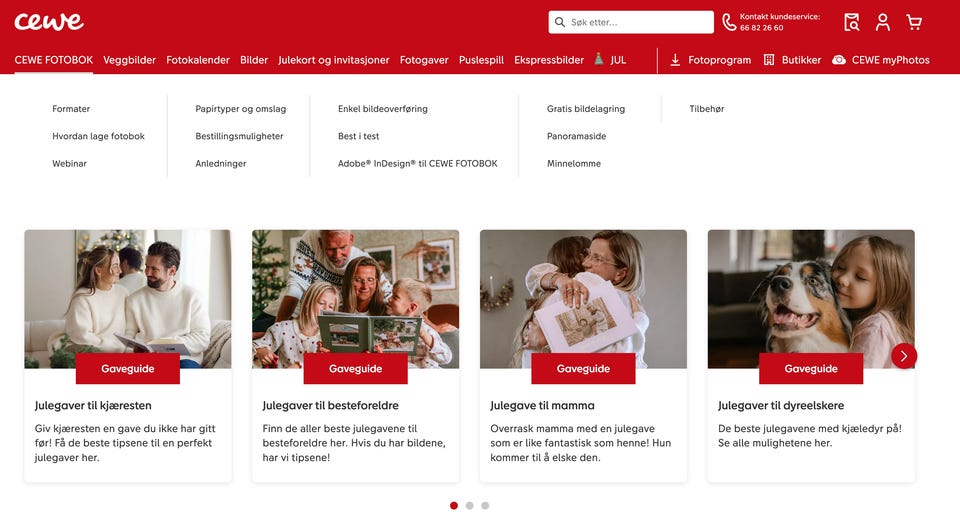960x531 pixels.
Task: Select the third carousel dot
Action: tap(485, 505)
